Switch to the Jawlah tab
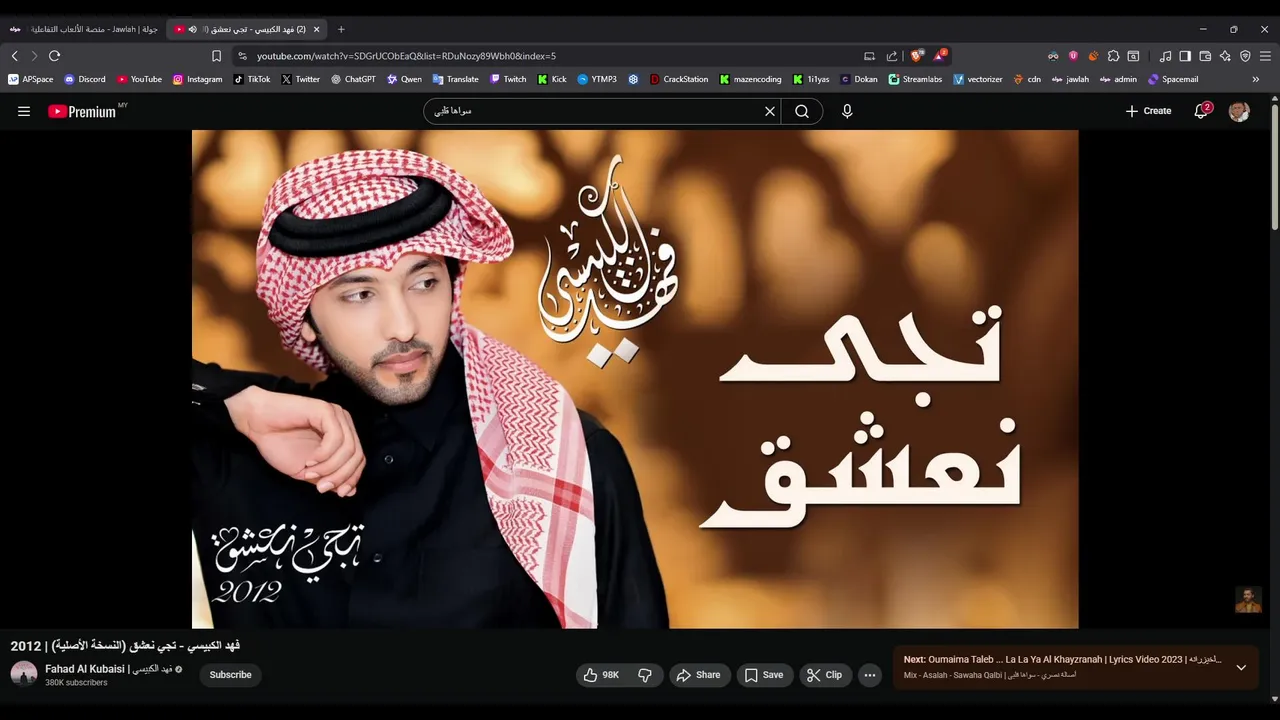The height and width of the screenshot is (720, 1280). (x=83, y=29)
